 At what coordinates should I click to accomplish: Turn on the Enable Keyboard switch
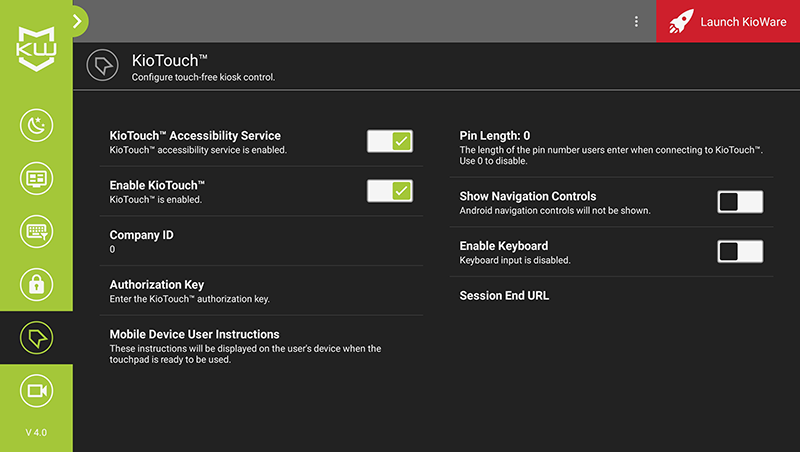point(740,252)
